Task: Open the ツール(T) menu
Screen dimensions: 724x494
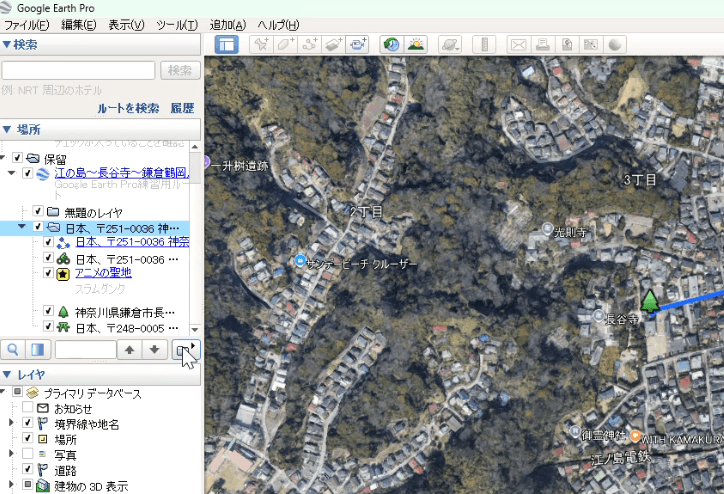Action: [x=177, y=24]
